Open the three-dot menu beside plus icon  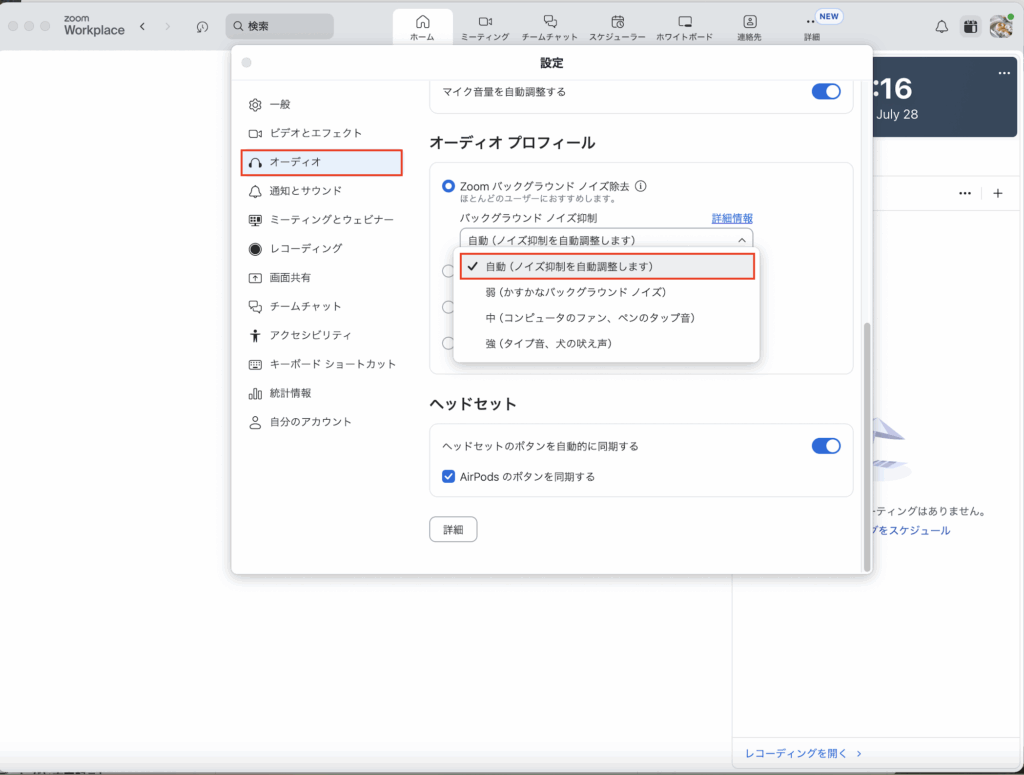[965, 193]
